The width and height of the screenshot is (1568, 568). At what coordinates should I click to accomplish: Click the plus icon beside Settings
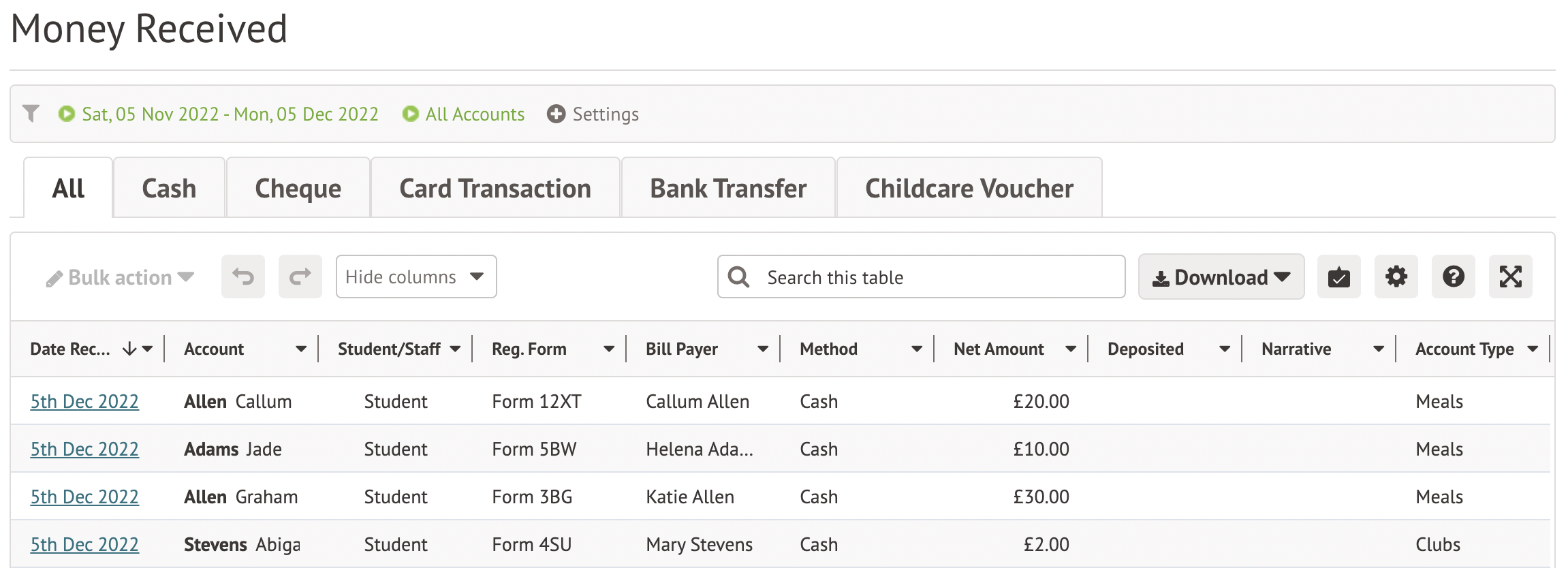556,114
